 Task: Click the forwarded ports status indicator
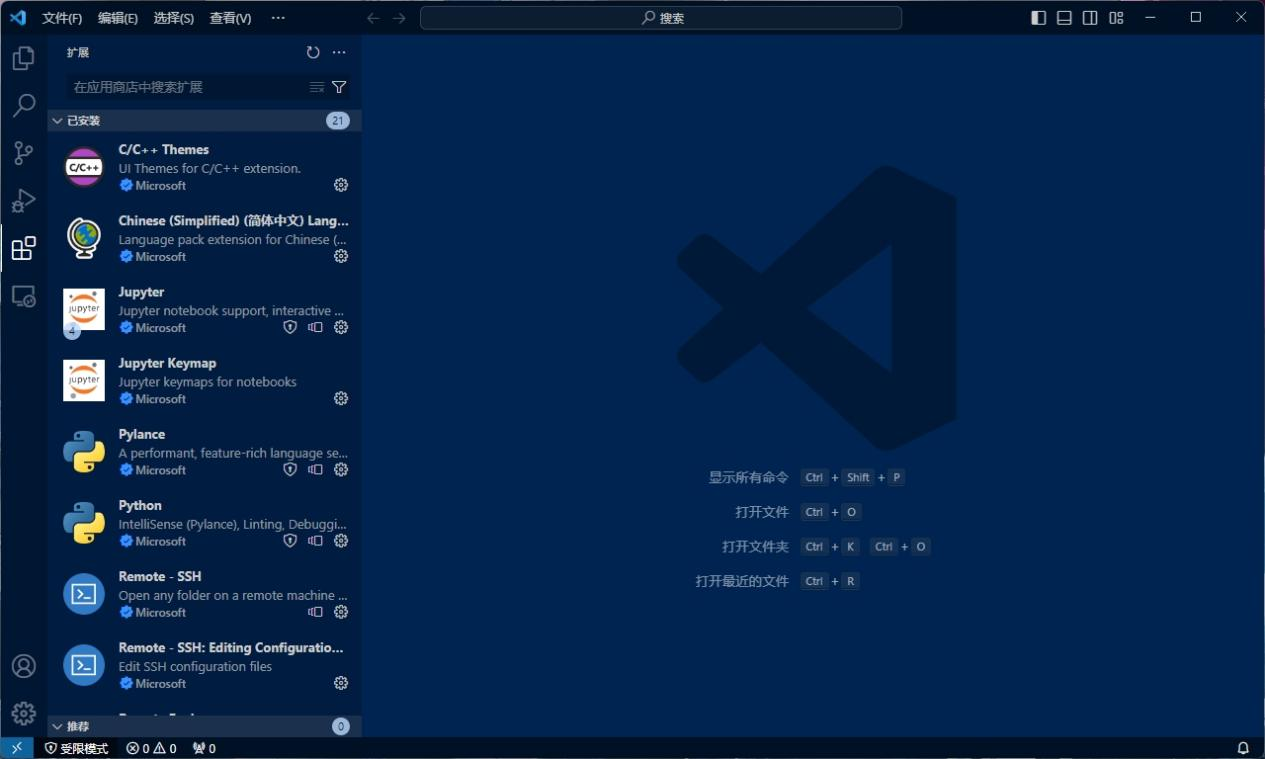click(x=204, y=748)
